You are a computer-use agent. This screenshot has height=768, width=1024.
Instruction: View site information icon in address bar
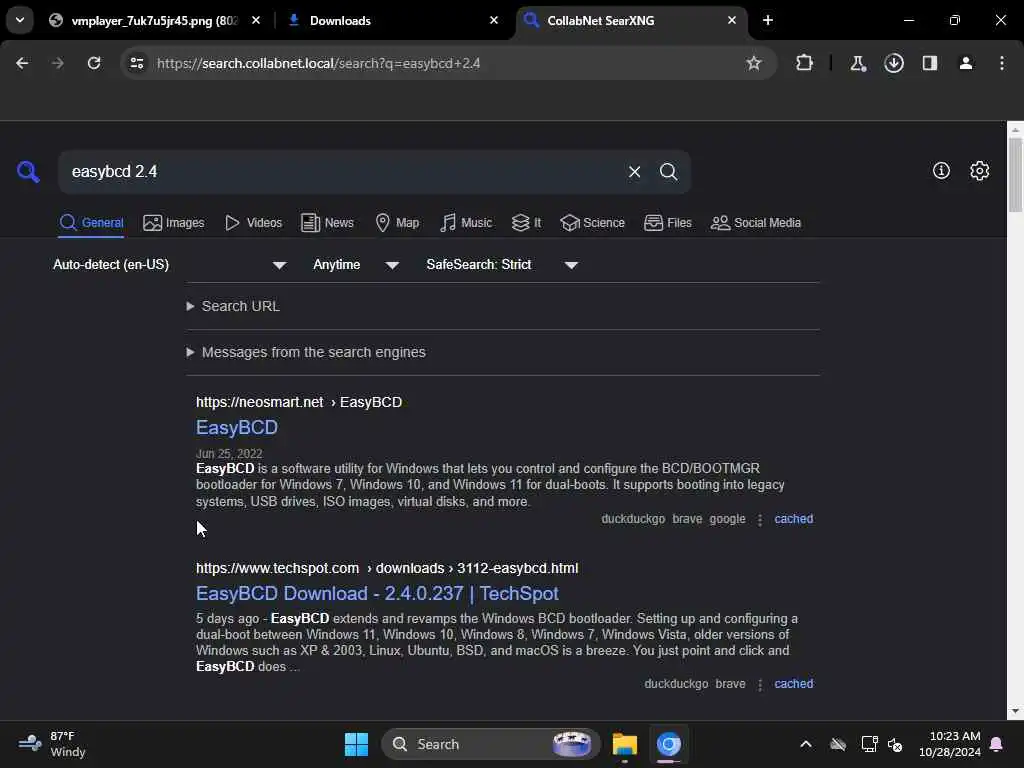click(x=136, y=63)
